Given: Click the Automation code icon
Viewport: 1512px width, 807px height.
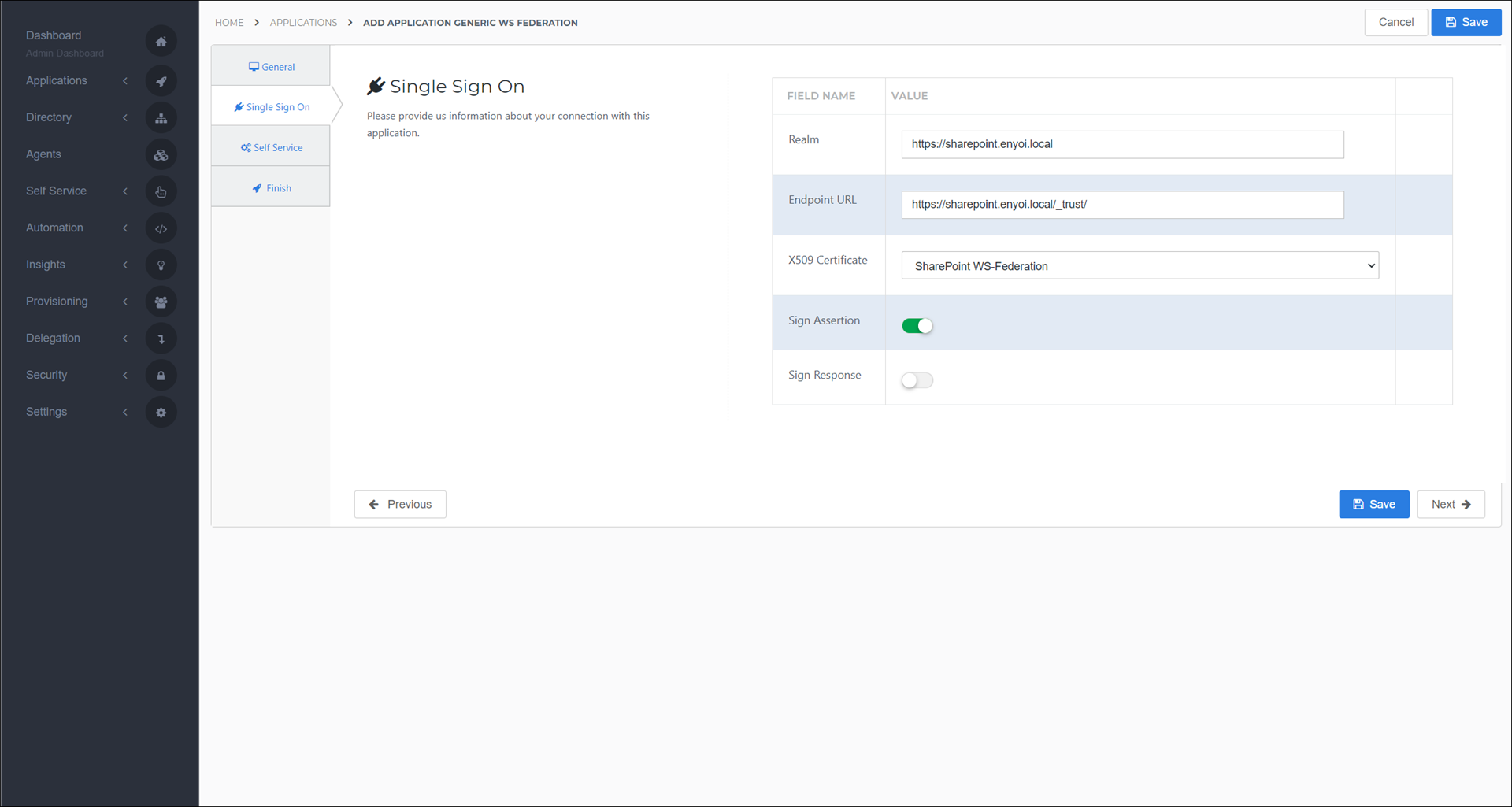Looking at the screenshot, I should [161, 228].
